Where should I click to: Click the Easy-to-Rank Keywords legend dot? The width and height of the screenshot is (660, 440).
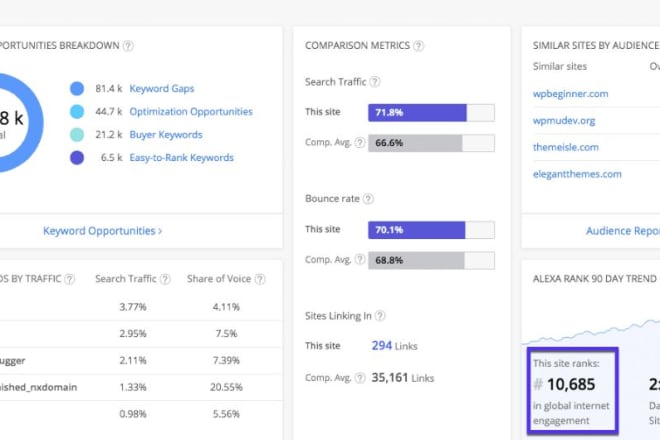(77, 158)
